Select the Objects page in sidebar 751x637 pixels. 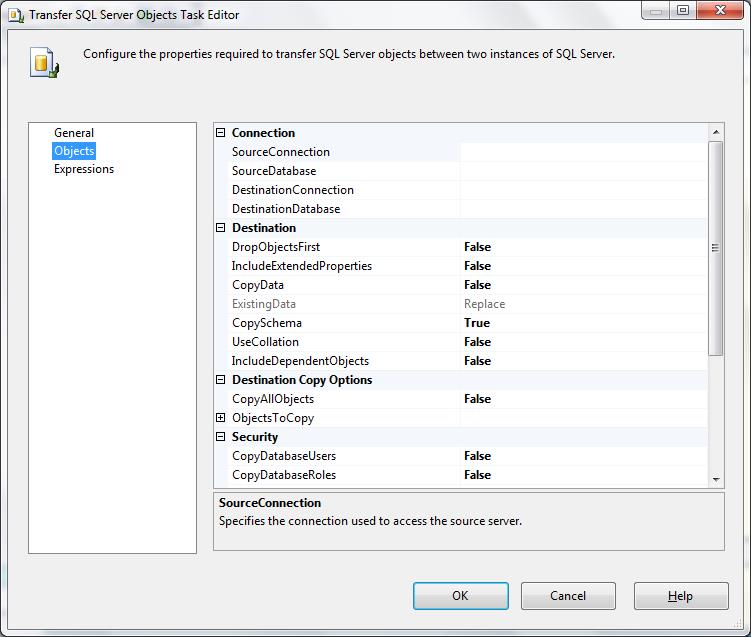[74, 151]
